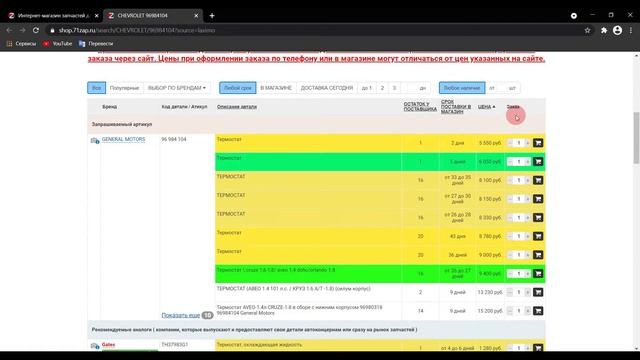This screenshot has width=640, height=360.
Task: Click the Термостат AVEO-1.4n CRUZE-1.8 description
Action: 299,310
